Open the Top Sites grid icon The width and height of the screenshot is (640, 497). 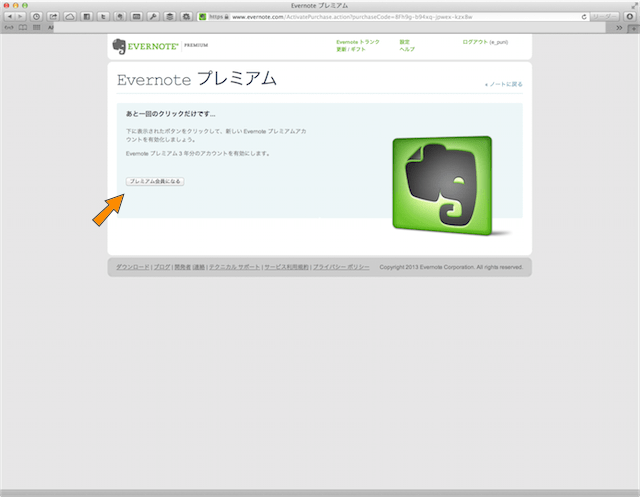click(37, 28)
